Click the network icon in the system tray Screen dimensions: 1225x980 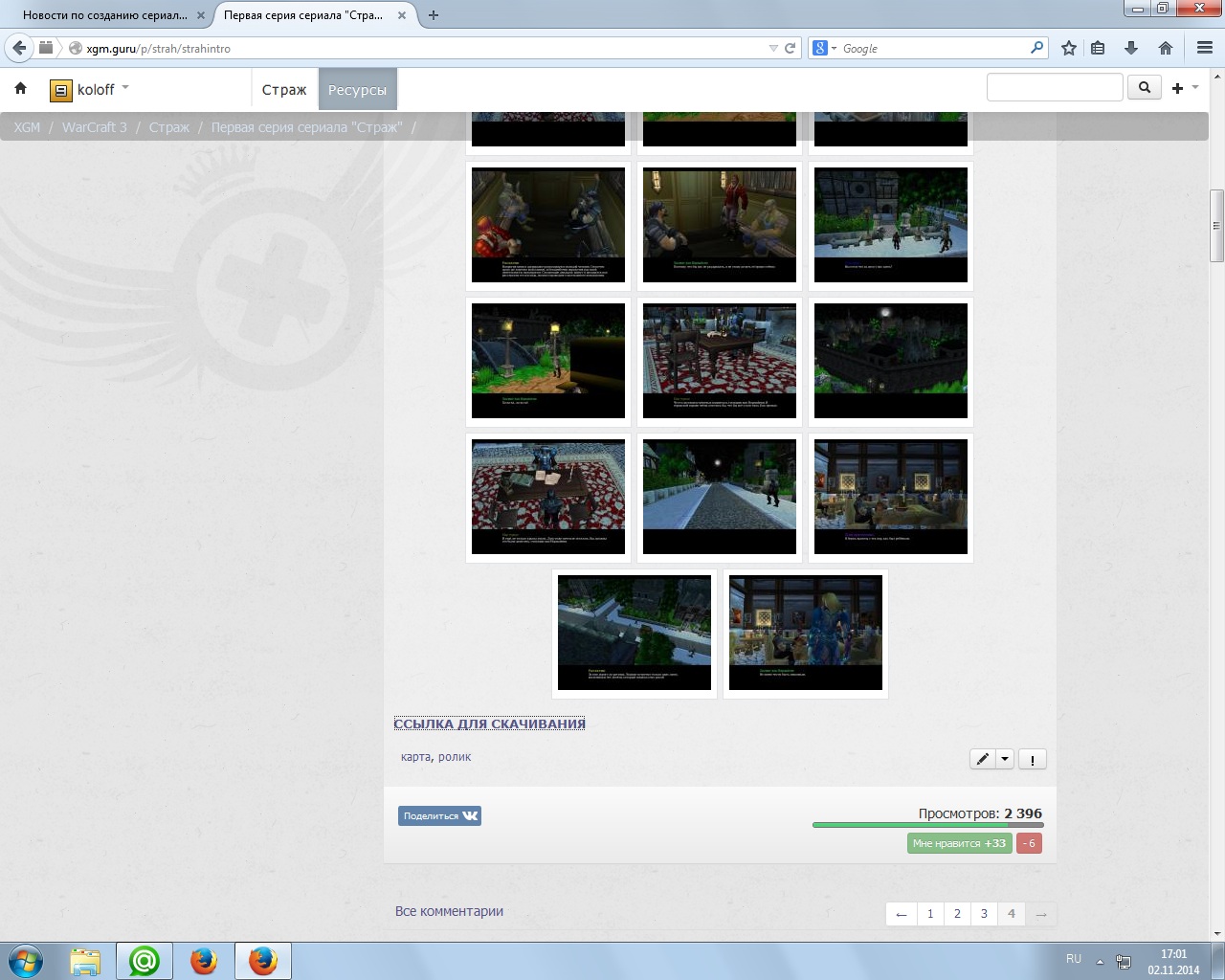(x=1124, y=961)
